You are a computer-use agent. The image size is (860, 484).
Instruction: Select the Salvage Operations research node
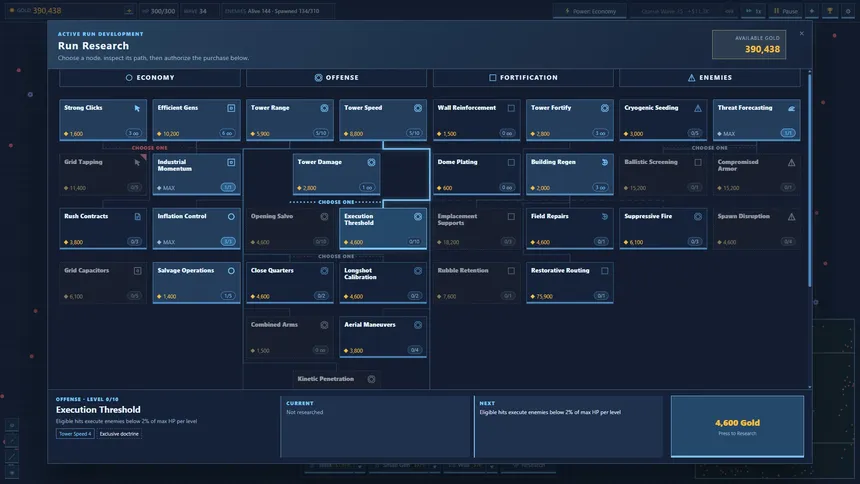pyautogui.click(x=196, y=283)
